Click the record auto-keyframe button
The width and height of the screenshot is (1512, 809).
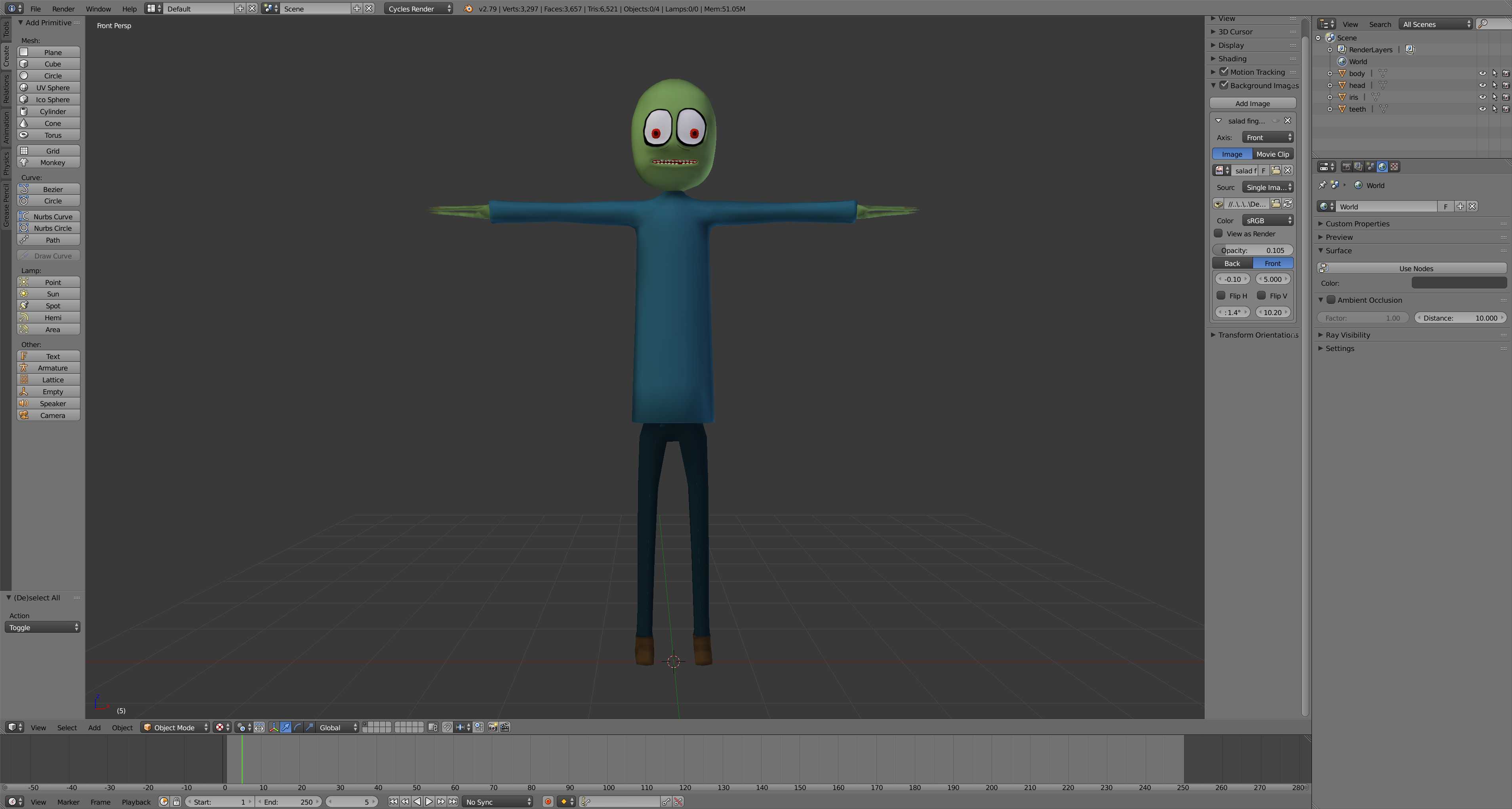click(548, 801)
